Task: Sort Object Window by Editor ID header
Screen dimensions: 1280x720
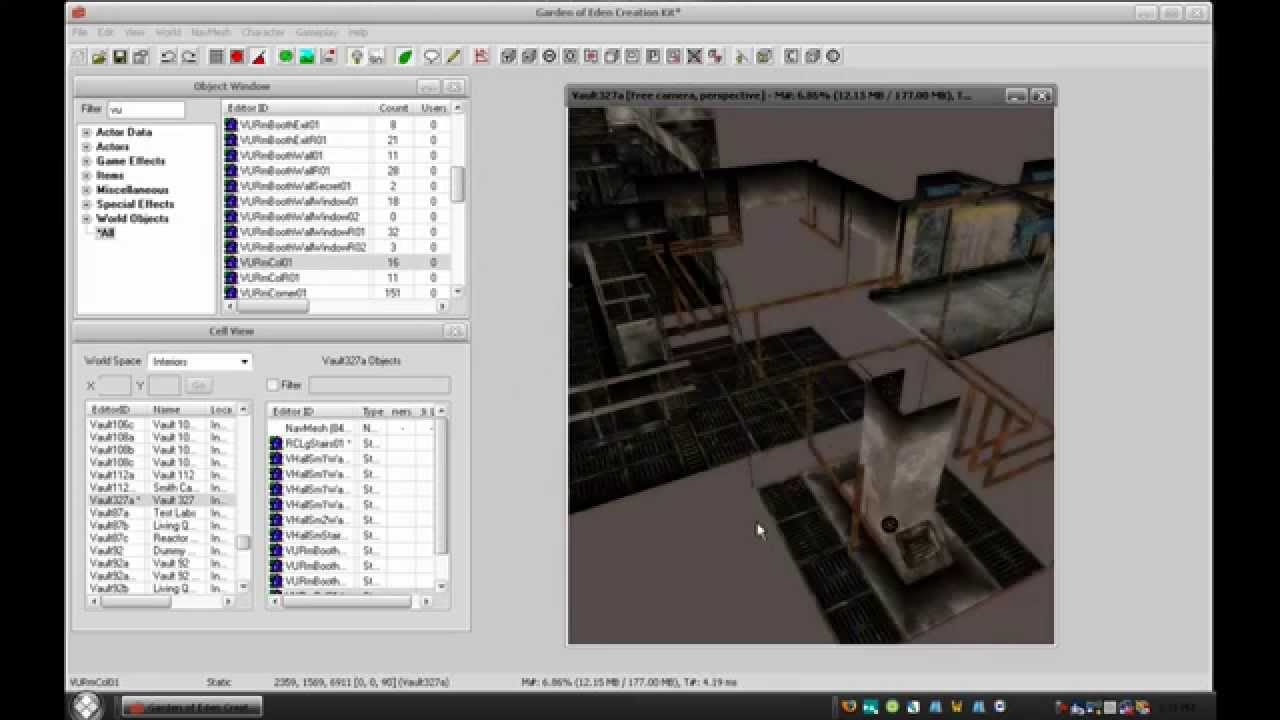Action: tap(297, 108)
